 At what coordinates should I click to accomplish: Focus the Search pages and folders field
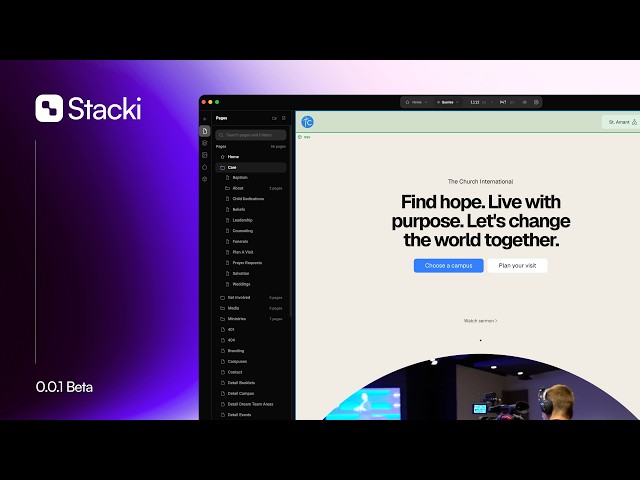point(251,135)
